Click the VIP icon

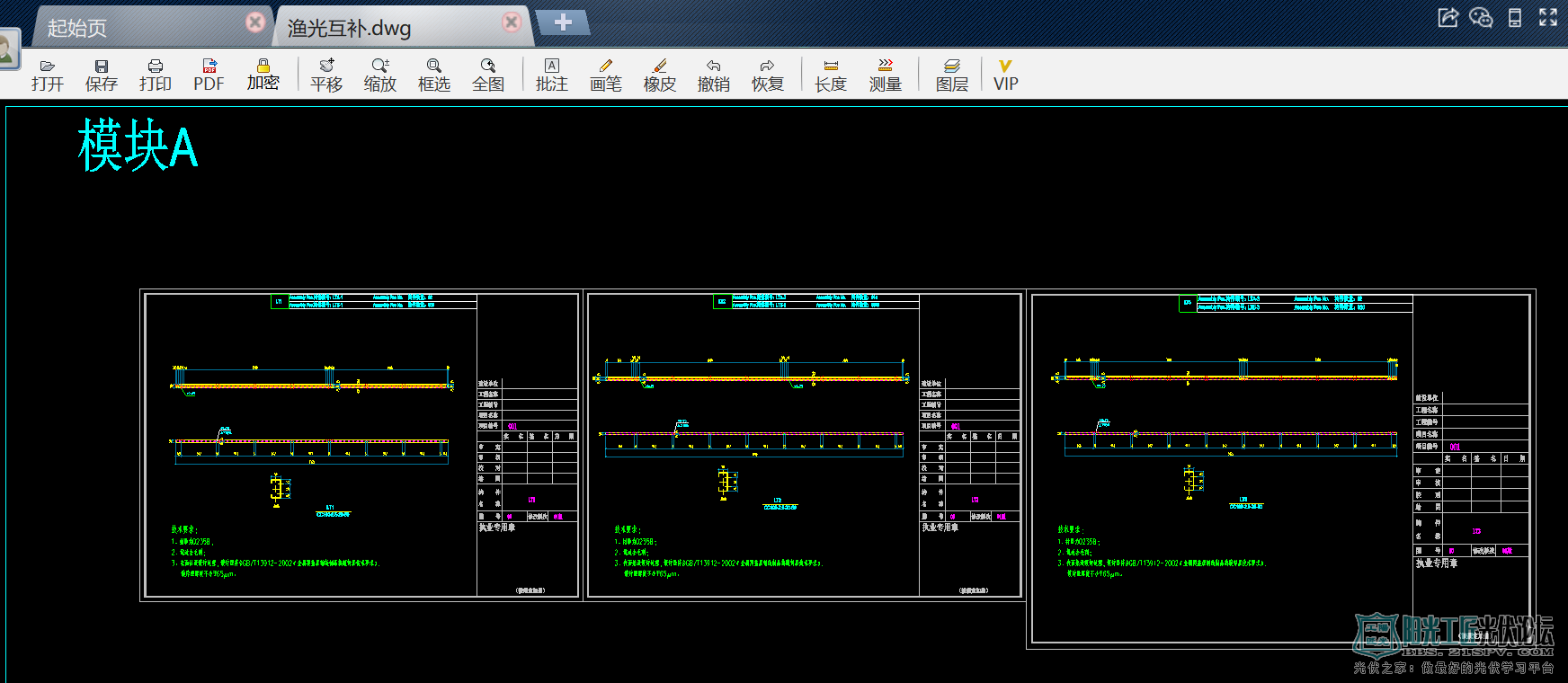(x=1006, y=75)
